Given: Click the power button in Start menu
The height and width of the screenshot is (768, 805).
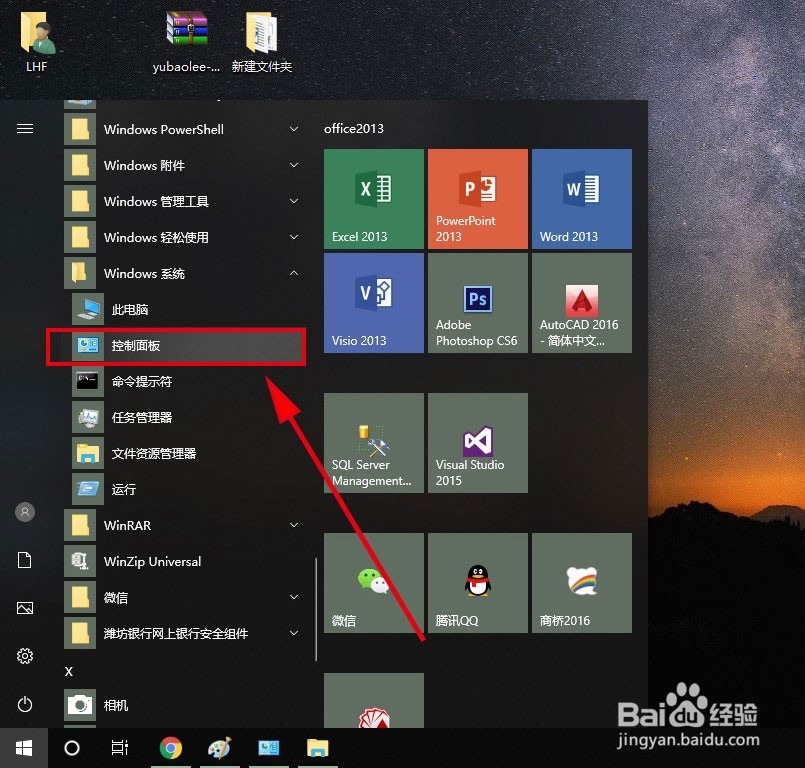Looking at the screenshot, I should pyautogui.click(x=24, y=704).
